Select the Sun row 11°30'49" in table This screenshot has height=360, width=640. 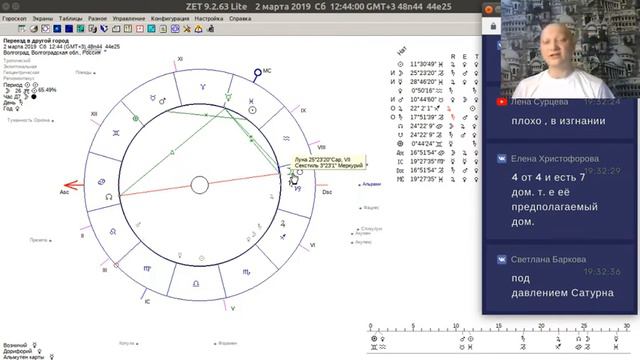[x=435, y=64]
